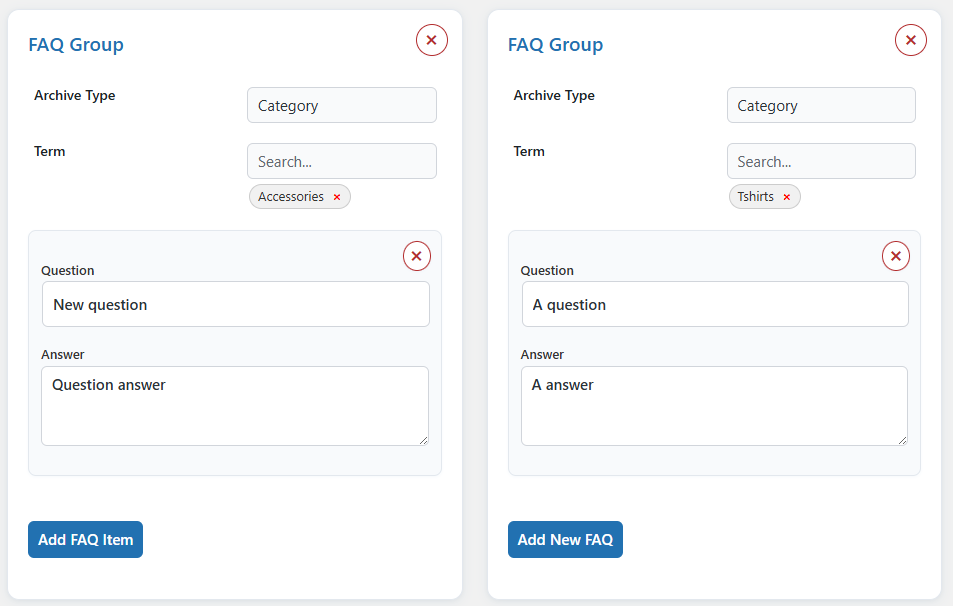Viewport: 953px width, 606px height.
Task: Click Term search field above Tshirts tag
Action: (821, 161)
